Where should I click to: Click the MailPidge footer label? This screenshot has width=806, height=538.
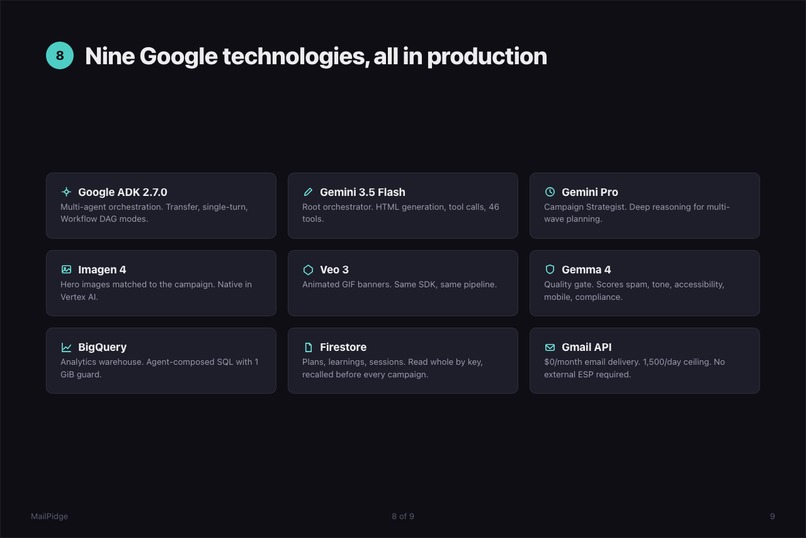(49, 516)
